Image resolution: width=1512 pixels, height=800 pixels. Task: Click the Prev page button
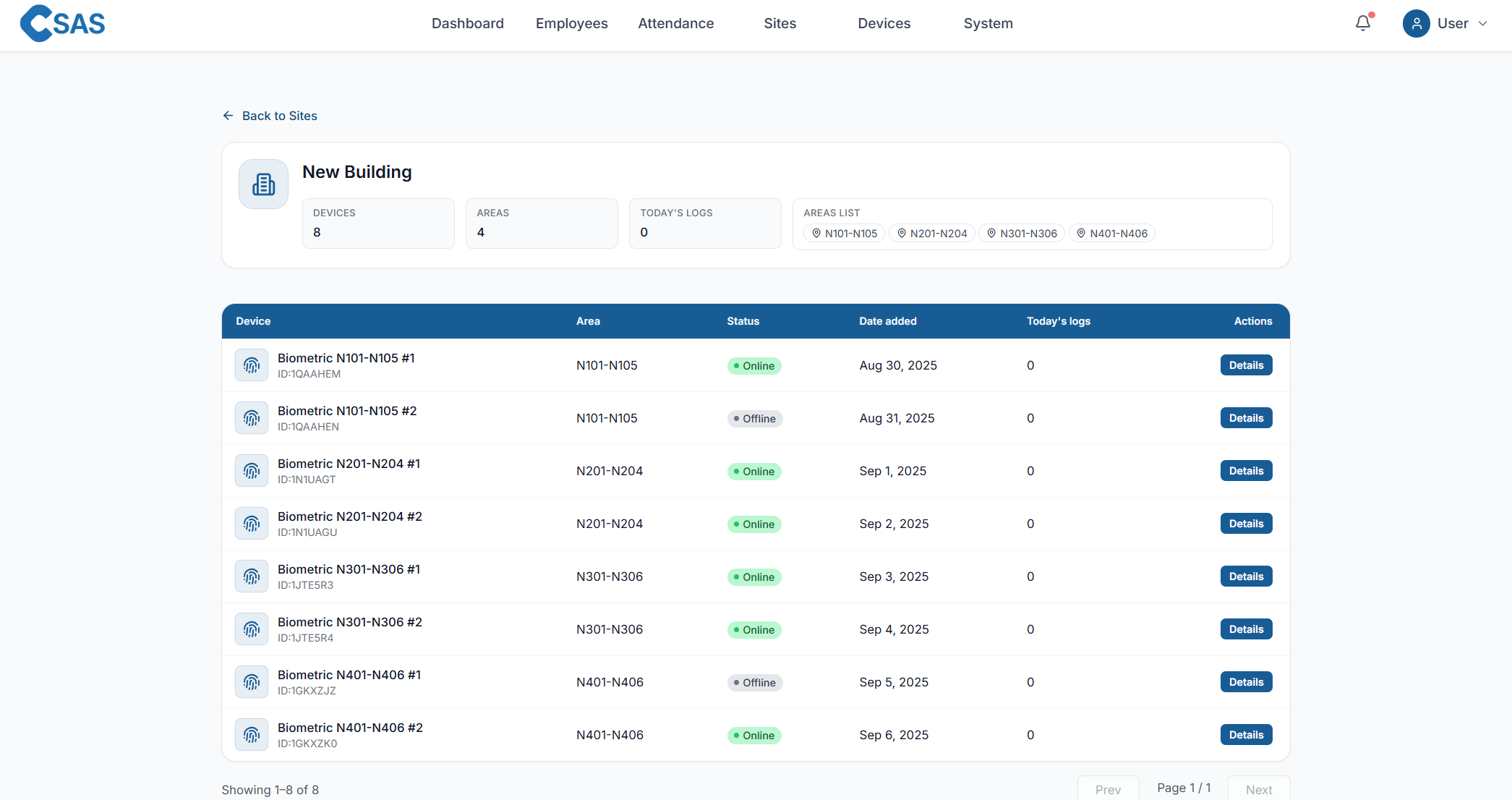tap(1108, 790)
